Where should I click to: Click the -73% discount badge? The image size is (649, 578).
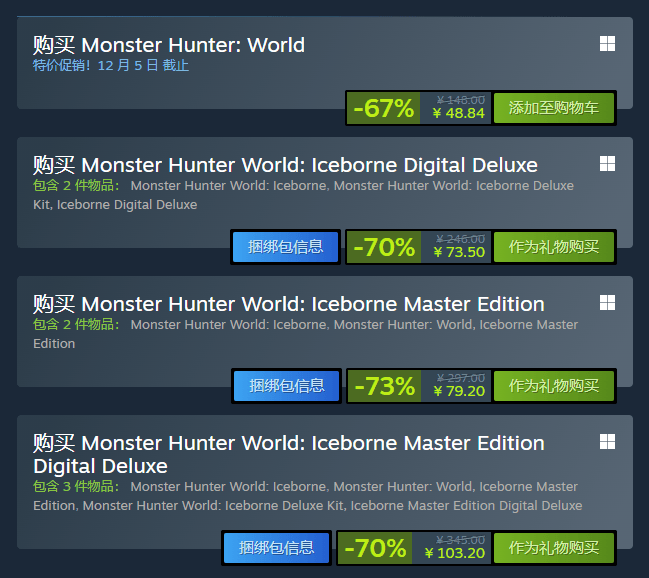385,386
